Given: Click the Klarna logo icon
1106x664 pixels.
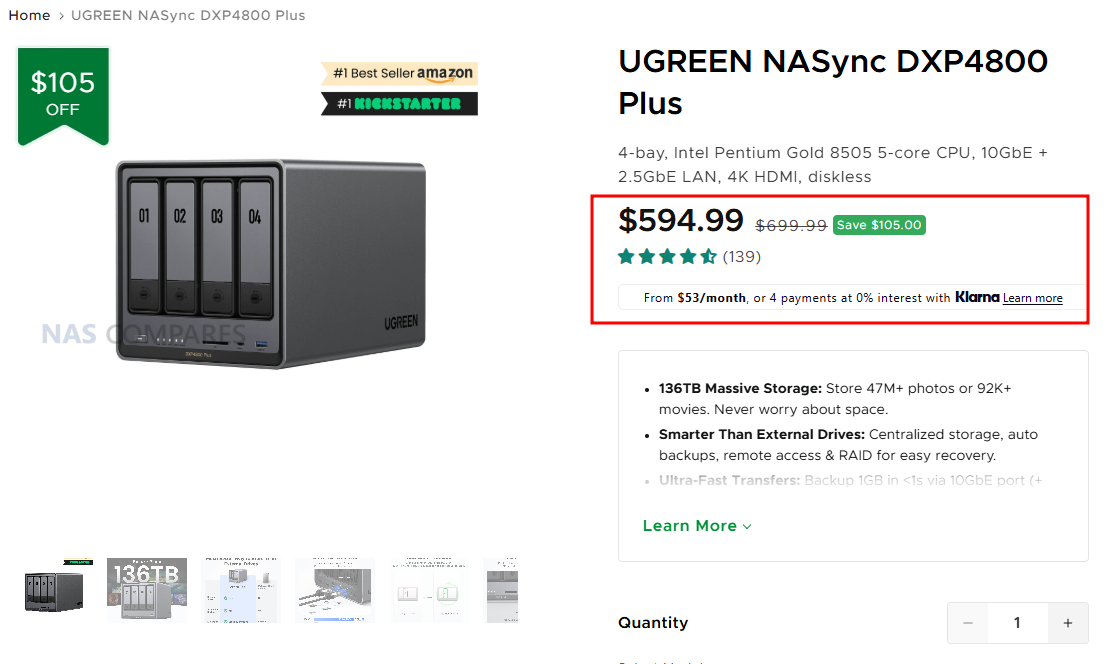Looking at the screenshot, I should pos(977,297).
